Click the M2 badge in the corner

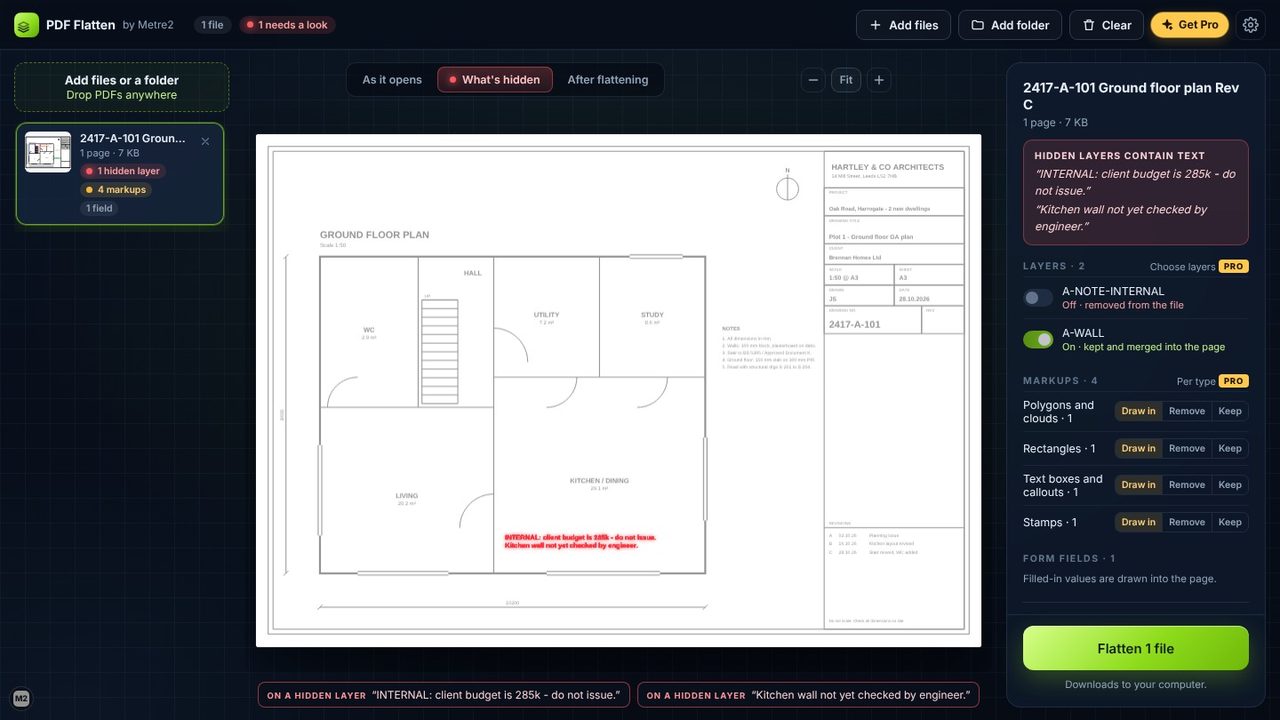21,698
